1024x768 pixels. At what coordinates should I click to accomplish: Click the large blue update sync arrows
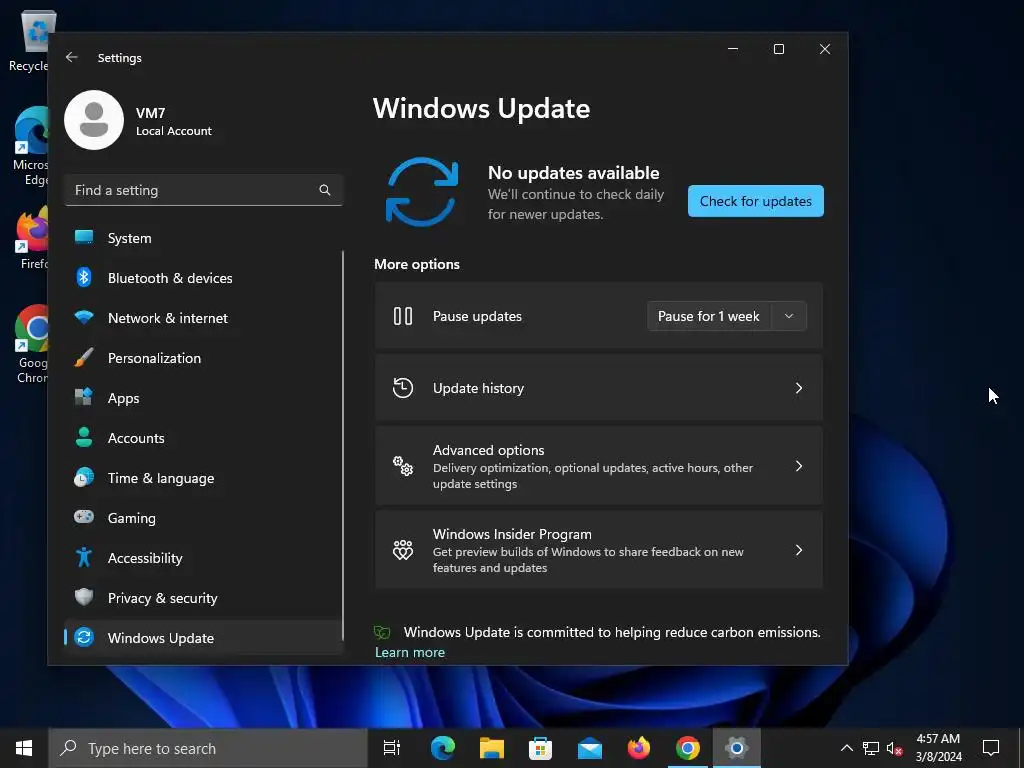click(x=422, y=192)
